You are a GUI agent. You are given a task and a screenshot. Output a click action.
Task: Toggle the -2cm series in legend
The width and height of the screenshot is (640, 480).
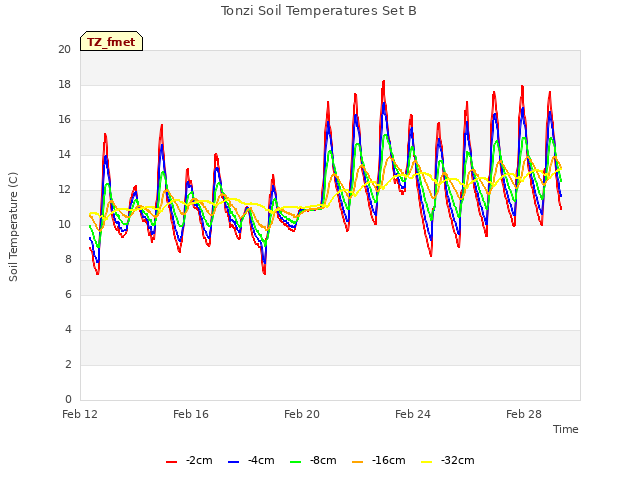click(189, 461)
